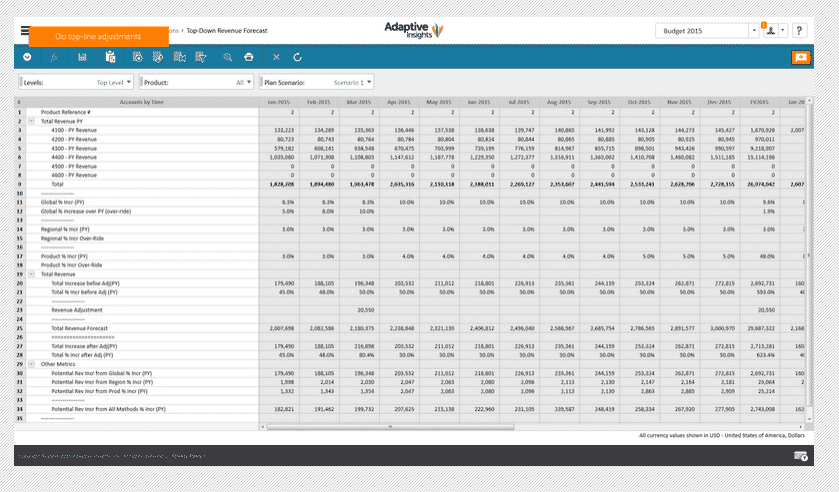Viewport: 839px width, 492px height.
Task: Open the Levels dropdown
Action: point(74,82)
